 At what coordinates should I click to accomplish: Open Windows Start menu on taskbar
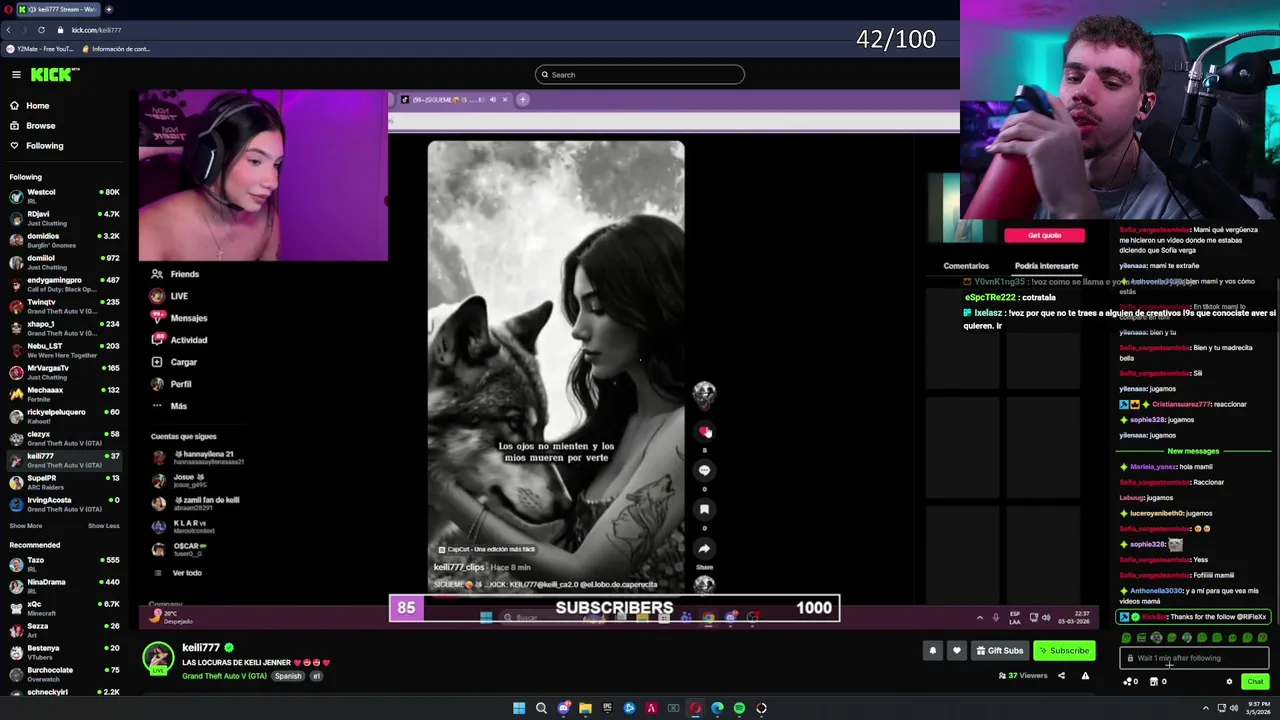[x=519, y=708]
